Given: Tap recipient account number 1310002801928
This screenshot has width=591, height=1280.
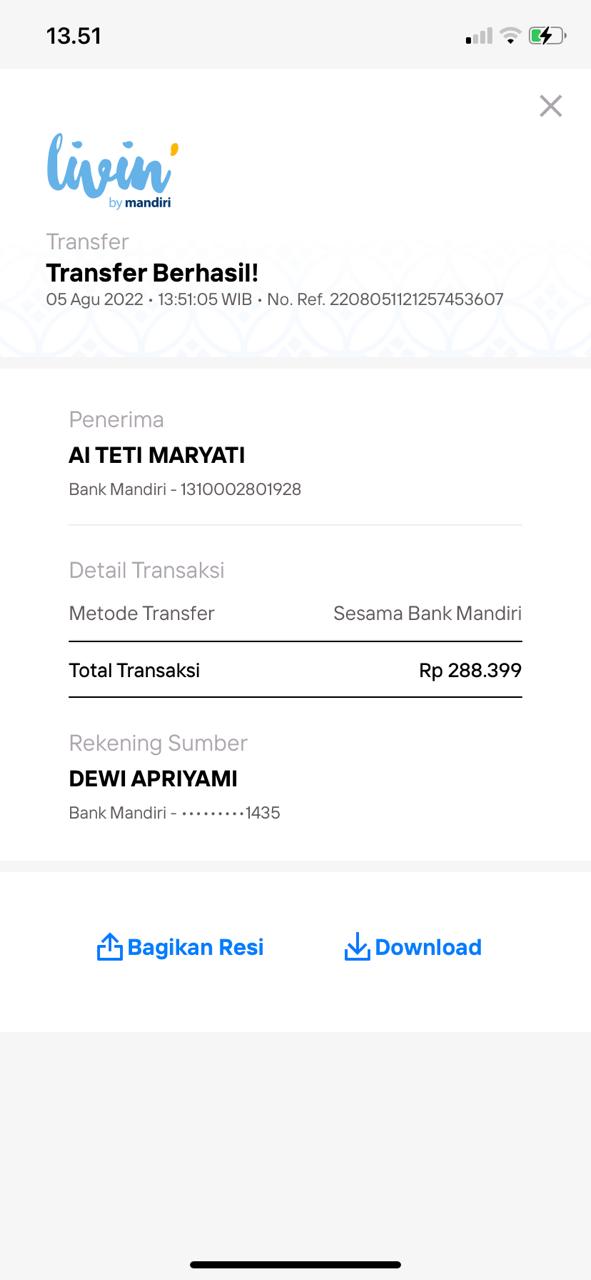Looking at the screenshot, I should pyautogui.click(x=241, y=489).
